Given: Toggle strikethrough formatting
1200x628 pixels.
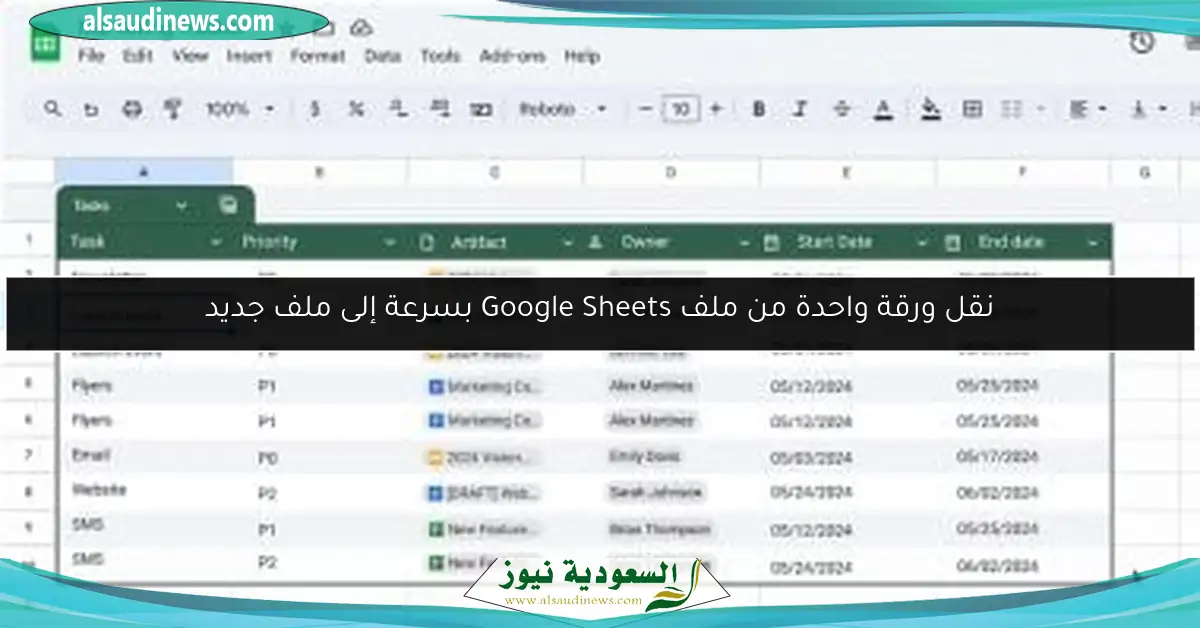Looking at the screenshot, I should [x=841, y=109].
